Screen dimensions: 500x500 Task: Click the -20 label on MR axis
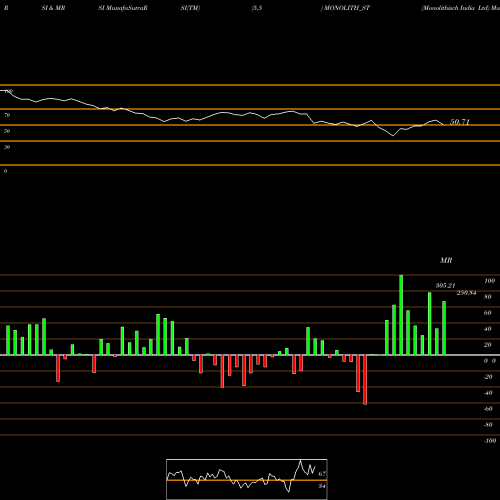[x=488, y=377]
